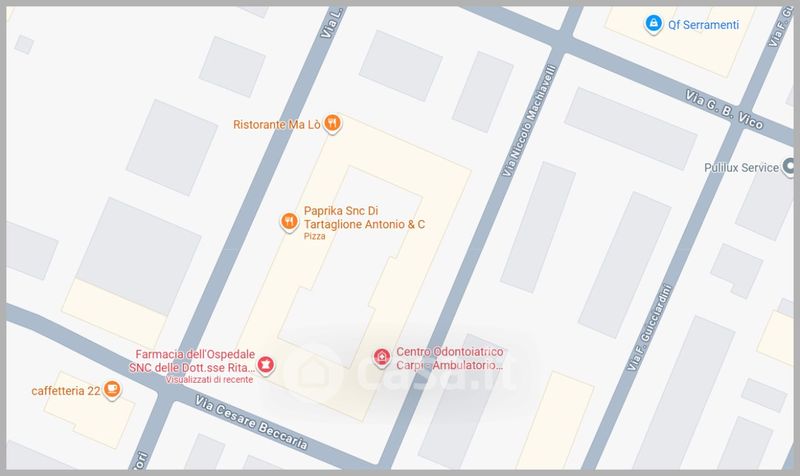Select the Qf Serramenti blue shopping pin
Image resolution: width=800 pixels, height=476 pixels.
tap(653, 23)
